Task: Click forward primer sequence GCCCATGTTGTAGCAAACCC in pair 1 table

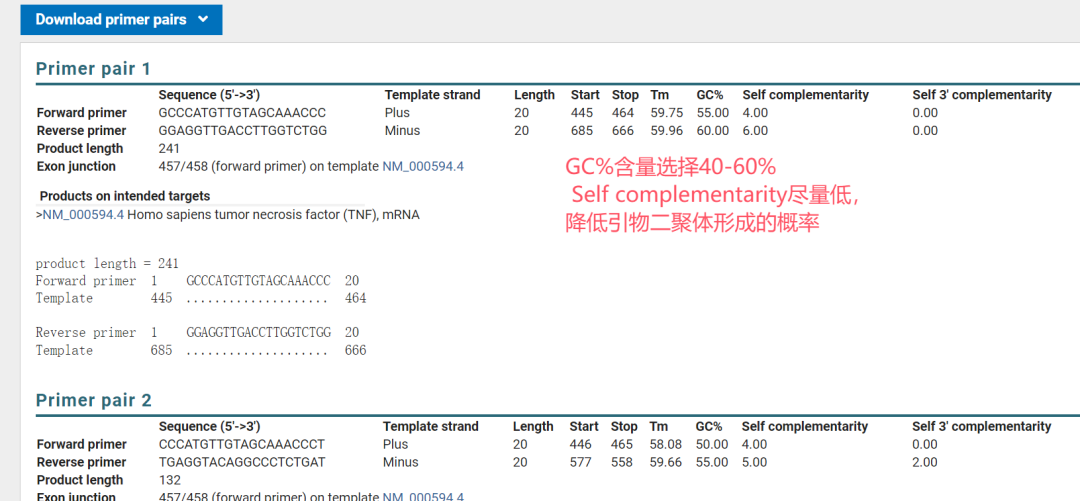Action: point(242,113)
